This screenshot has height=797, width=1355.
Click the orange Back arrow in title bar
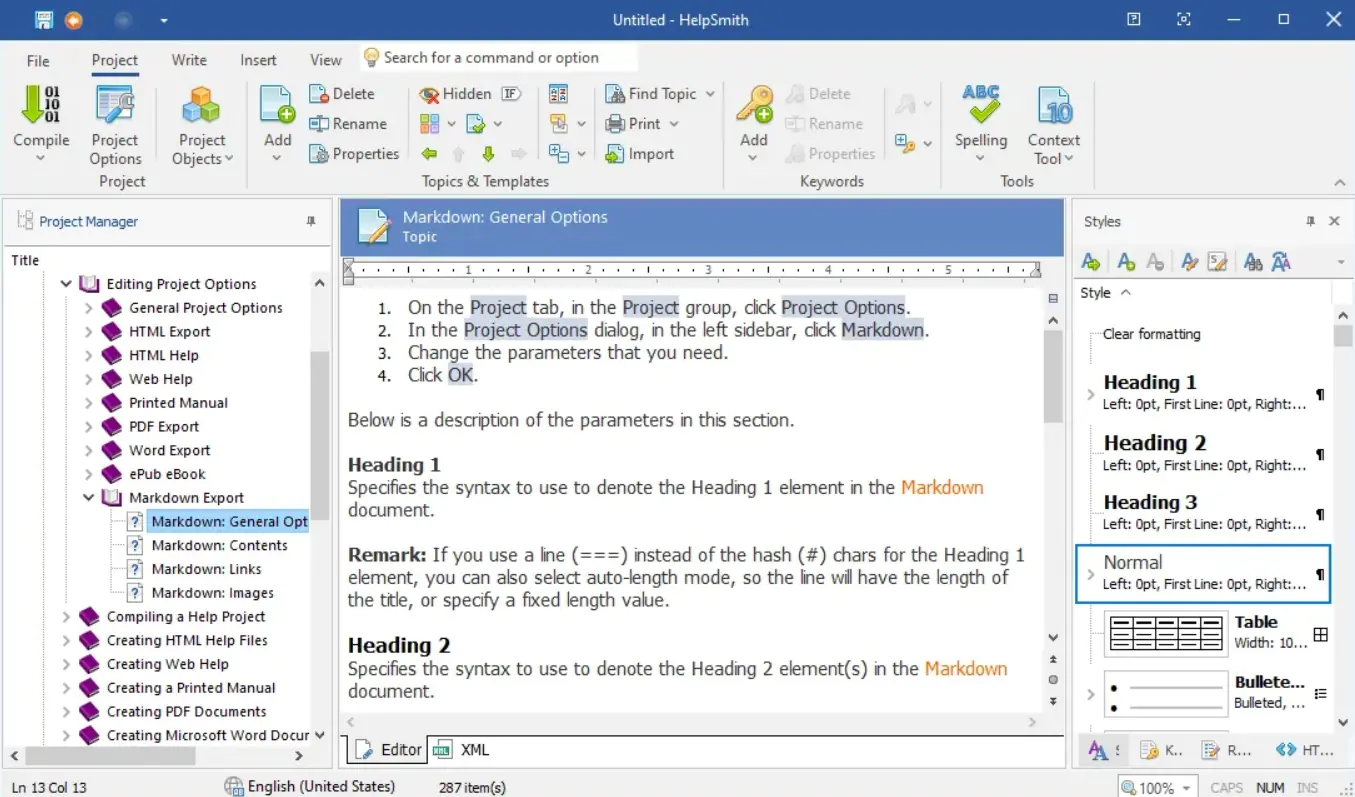click(74, 19)
